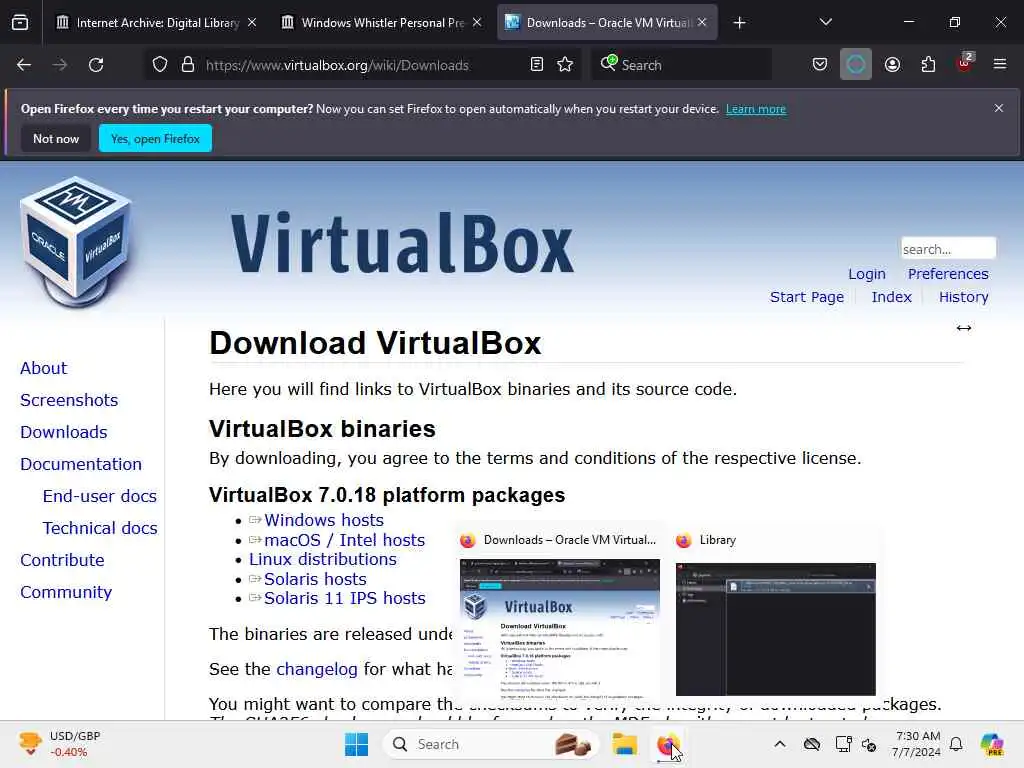This screenshot has width=1024, height=768.
Task: Download the Solaris hosts package
Action: 315,579
